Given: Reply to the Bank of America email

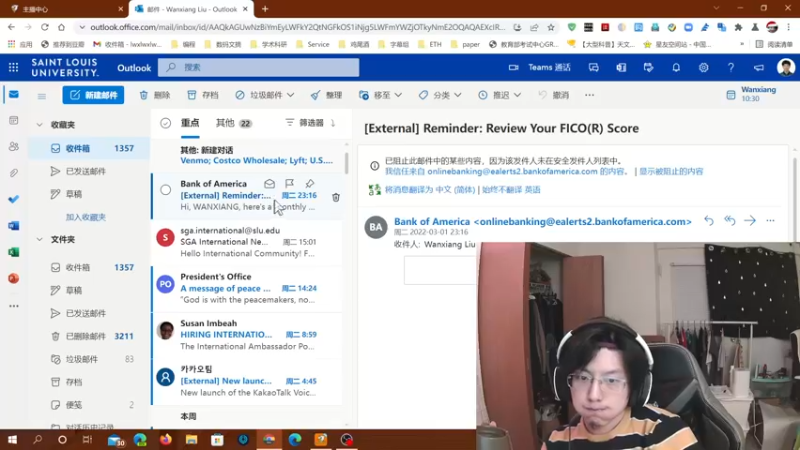Looking at the screenshot, I should pos(709,220).
